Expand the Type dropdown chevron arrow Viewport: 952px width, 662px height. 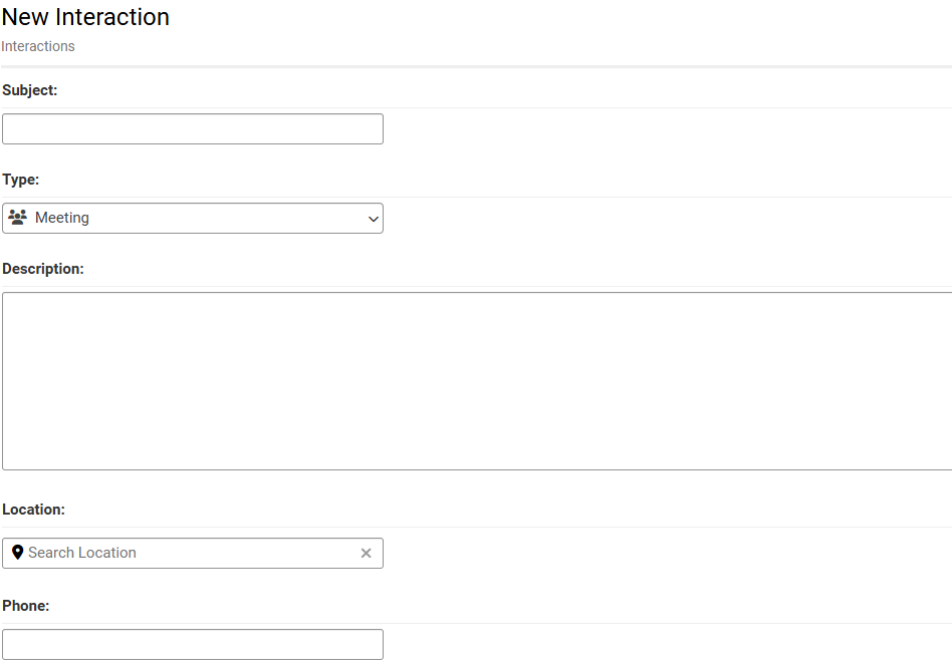coord(373,219)
